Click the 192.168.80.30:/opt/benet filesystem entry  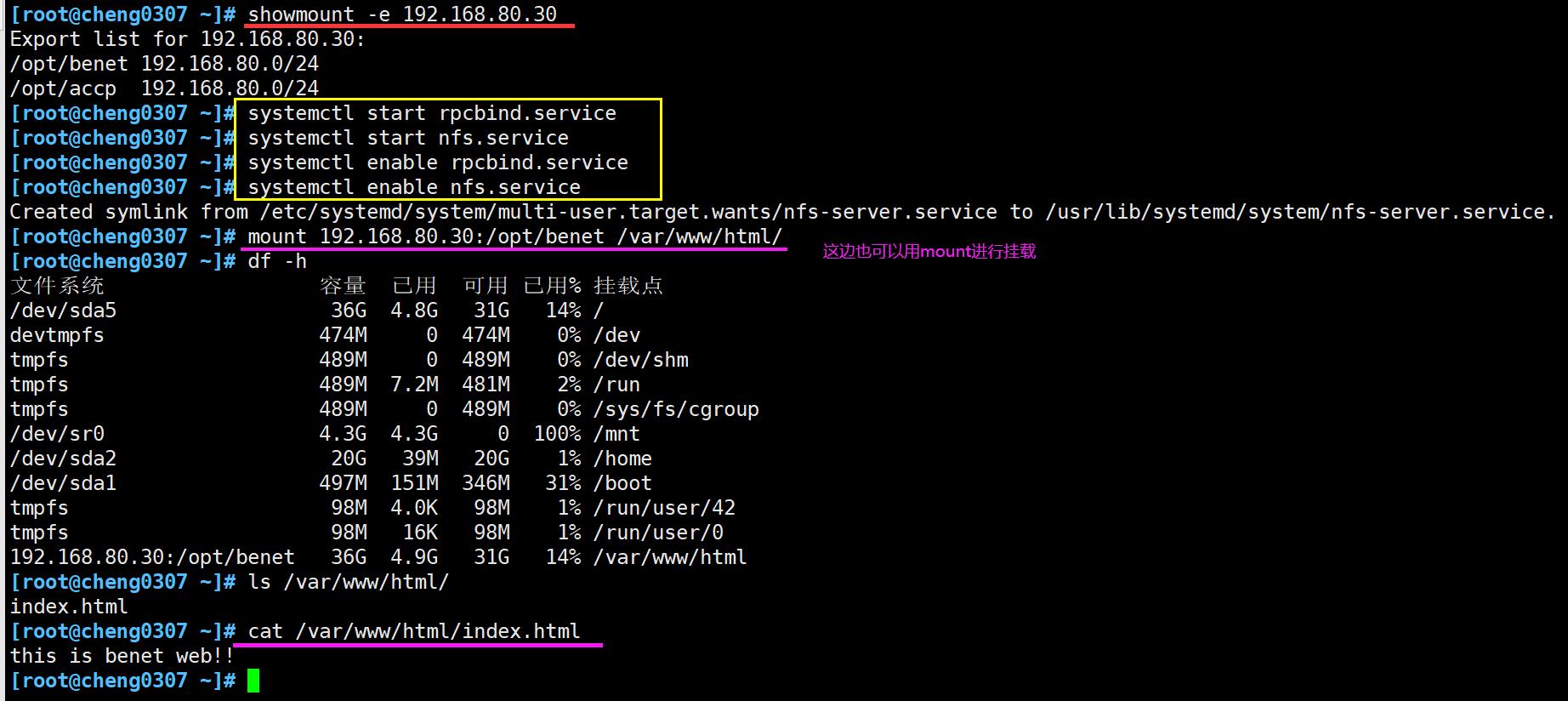tap(152, 557)
